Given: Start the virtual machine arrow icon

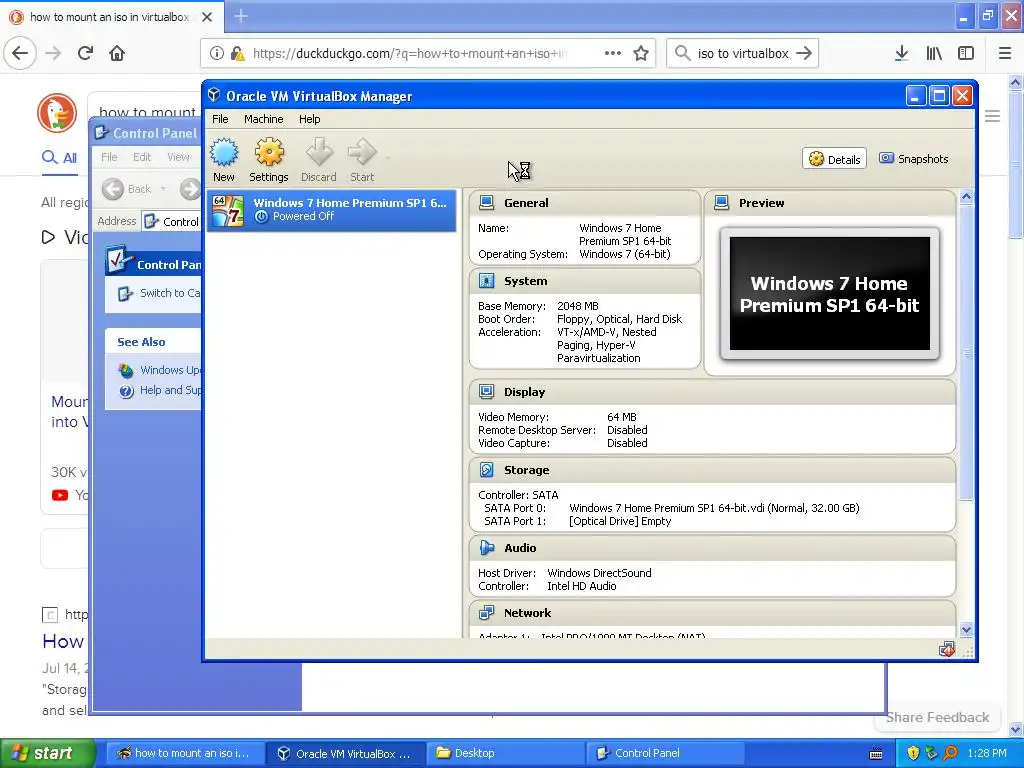Looking at the screenshot, I should (x=362, y=160).
